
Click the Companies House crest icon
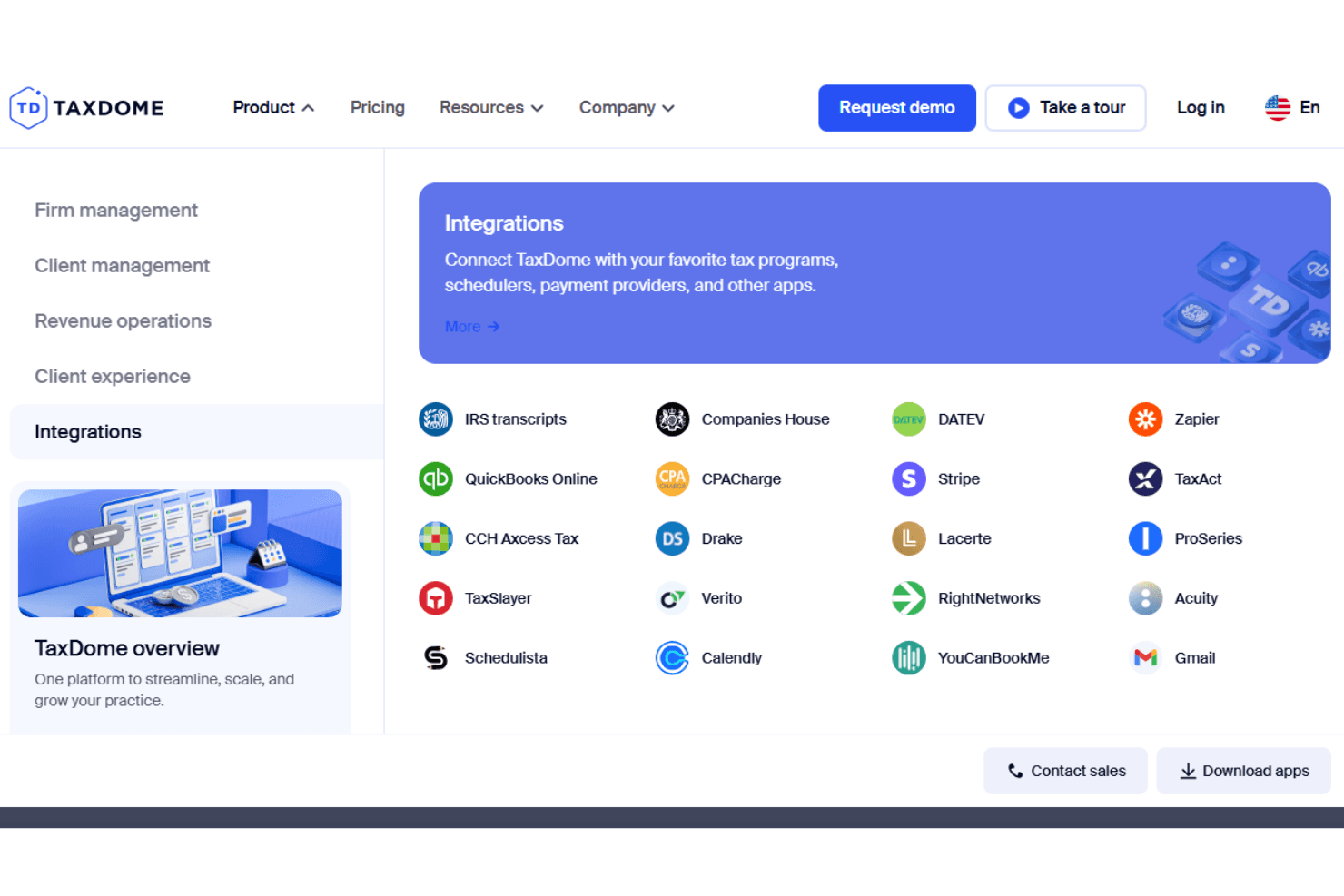point(672,419)
